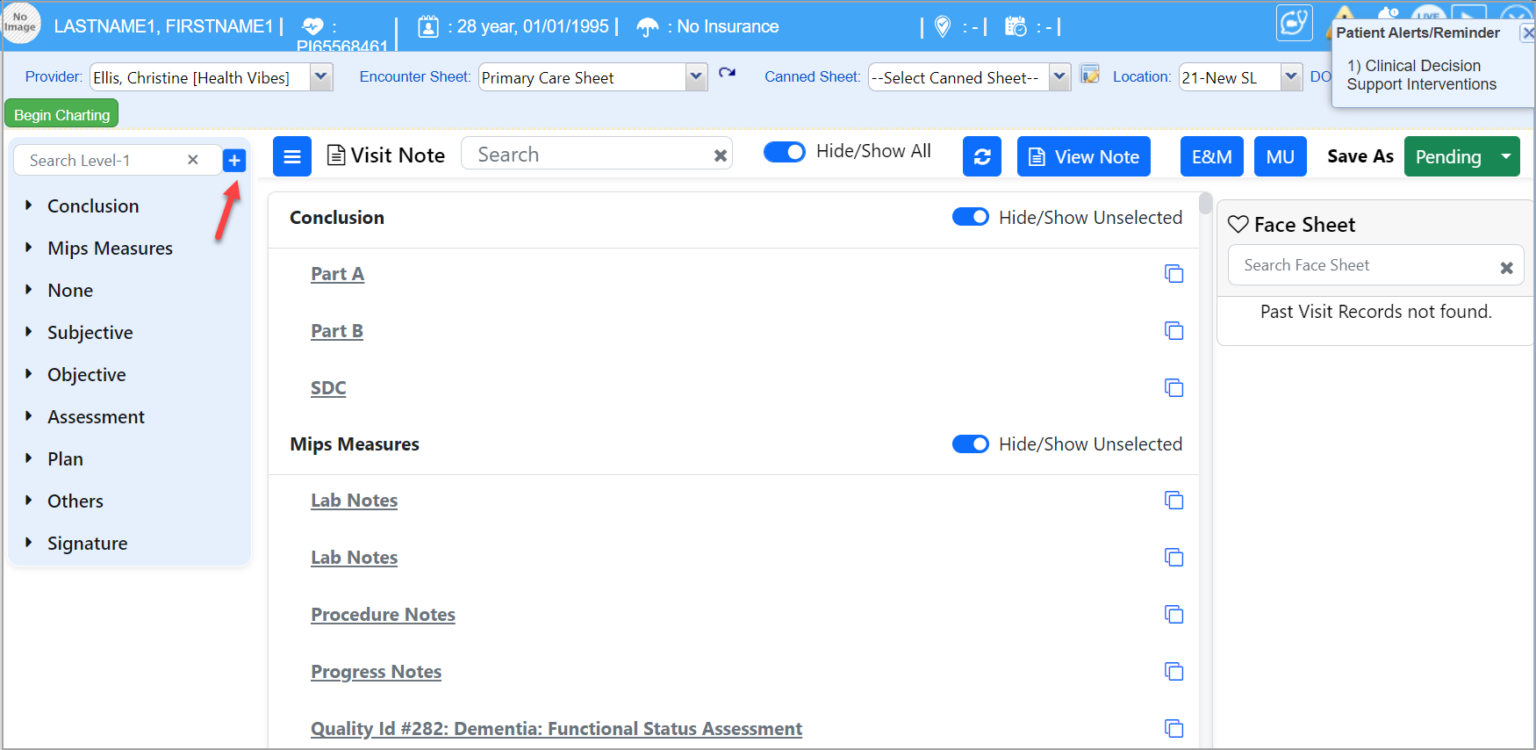Clear the Visit Note search using the x icon
The height and width of the screenshot is (750, 1536).
pos(720,156)
